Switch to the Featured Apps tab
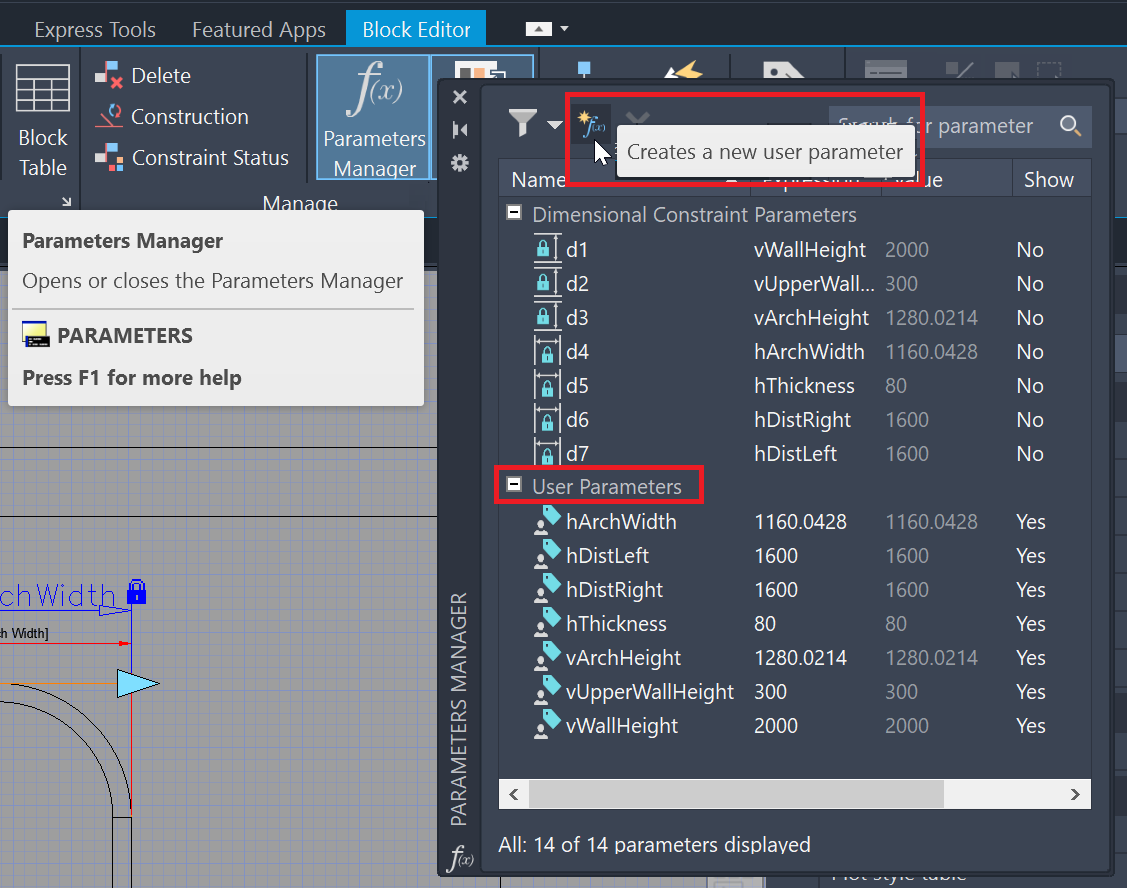Screen dimensions: 1127x888 click(x=259, y=29)
